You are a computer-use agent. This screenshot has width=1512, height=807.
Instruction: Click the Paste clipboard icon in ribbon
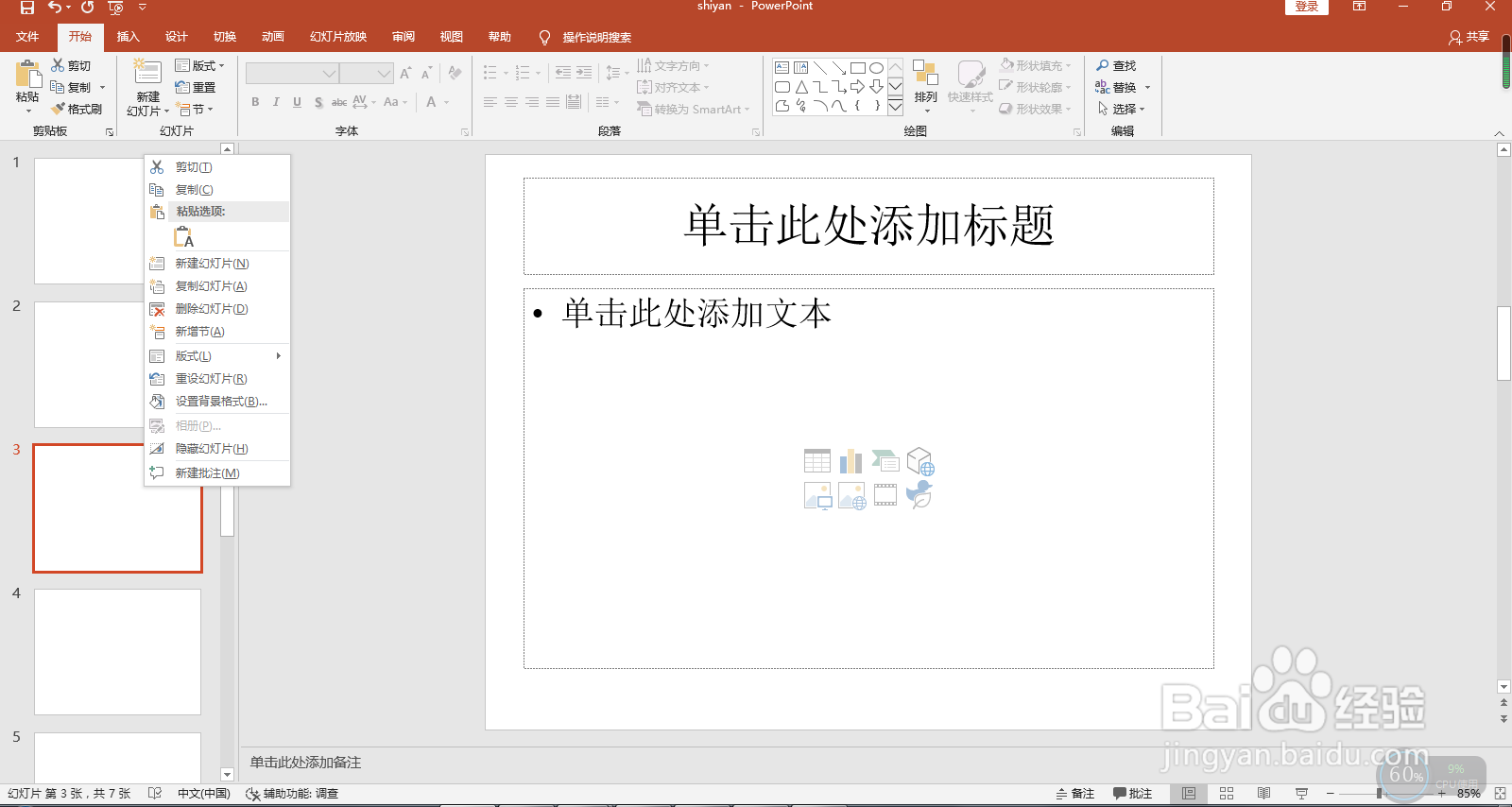click(x=27, y=74)
